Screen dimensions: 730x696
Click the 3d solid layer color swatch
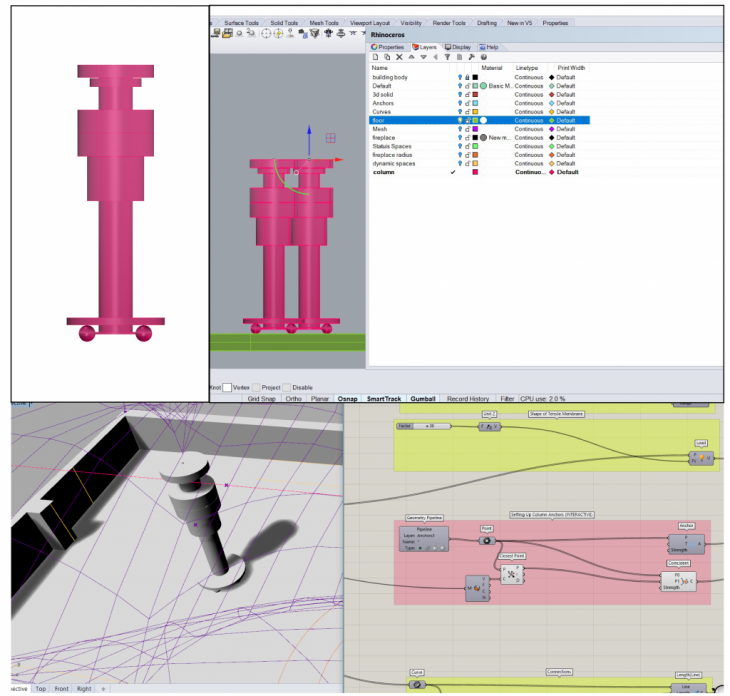476,94
